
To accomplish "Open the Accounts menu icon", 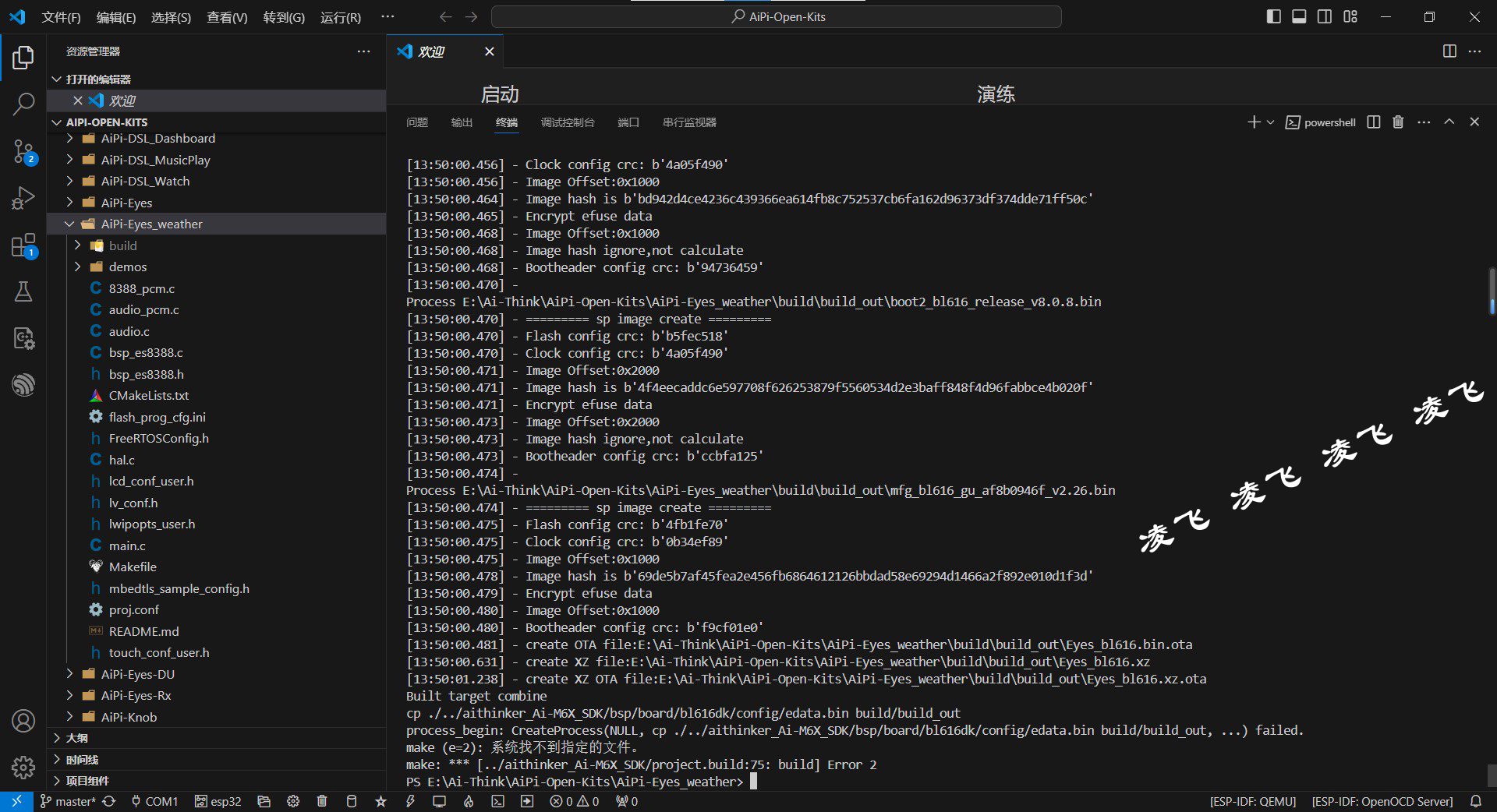I will pos(23,721).
